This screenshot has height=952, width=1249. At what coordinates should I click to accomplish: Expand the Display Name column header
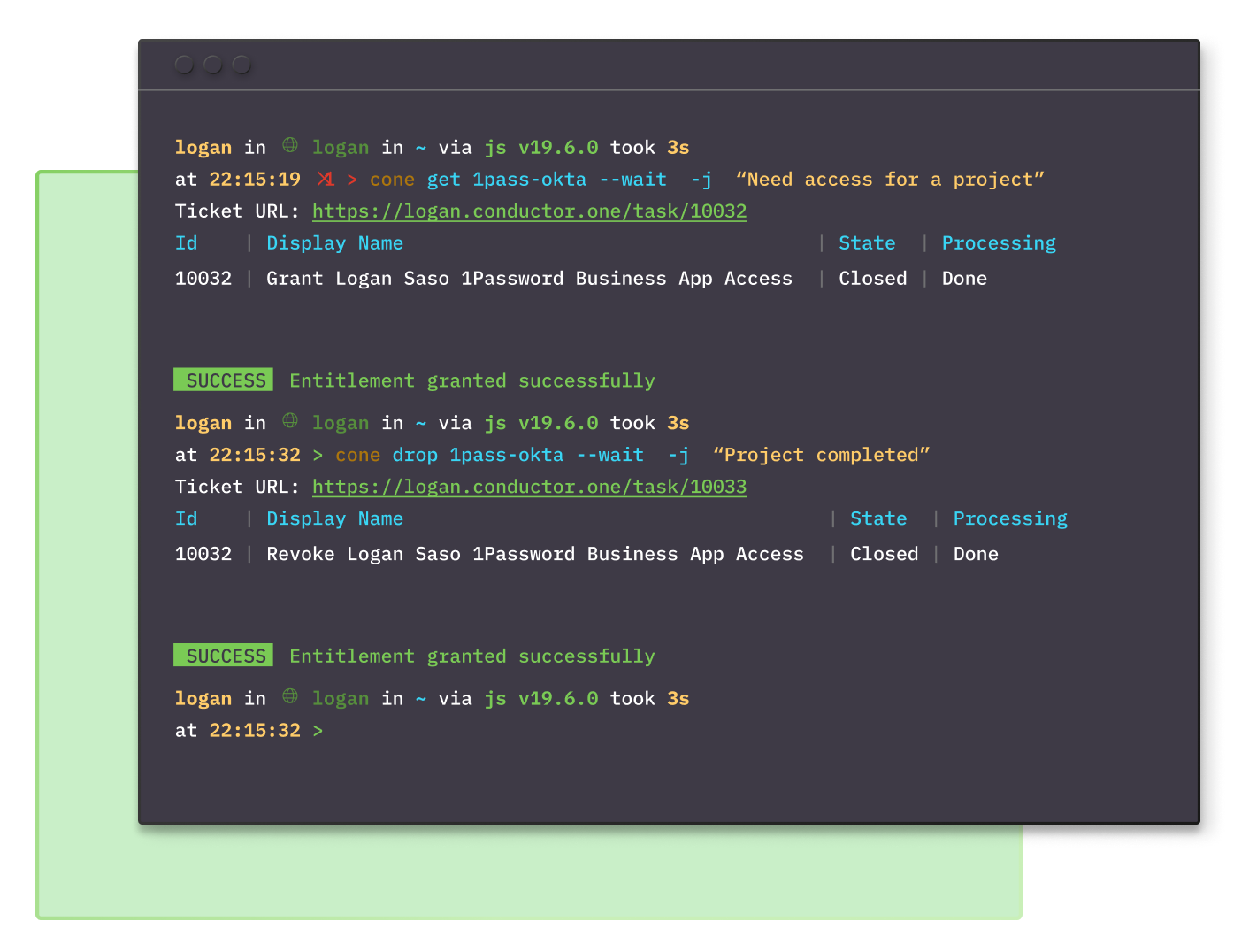click(334, 242)
